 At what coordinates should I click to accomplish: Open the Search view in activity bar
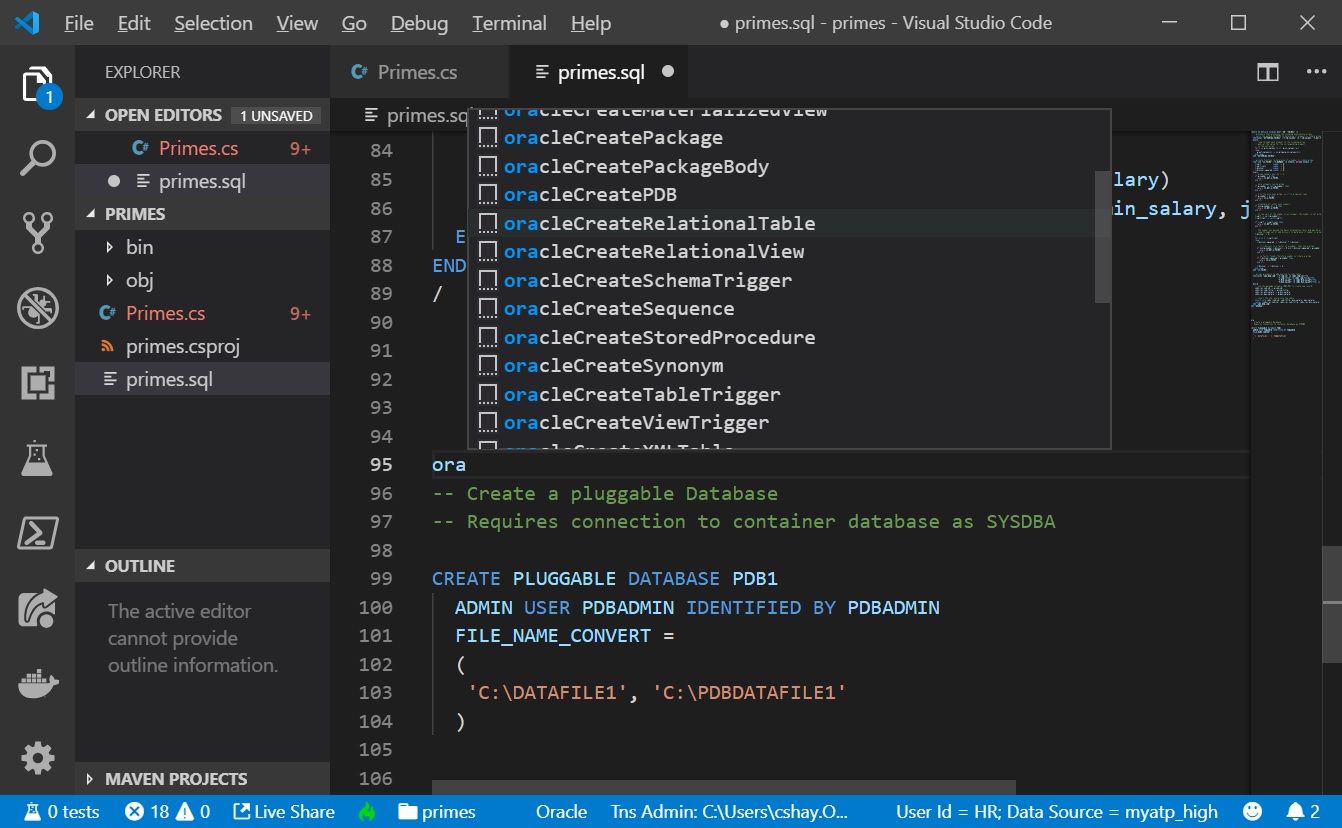pyautogui.click(x=37, y=159)
